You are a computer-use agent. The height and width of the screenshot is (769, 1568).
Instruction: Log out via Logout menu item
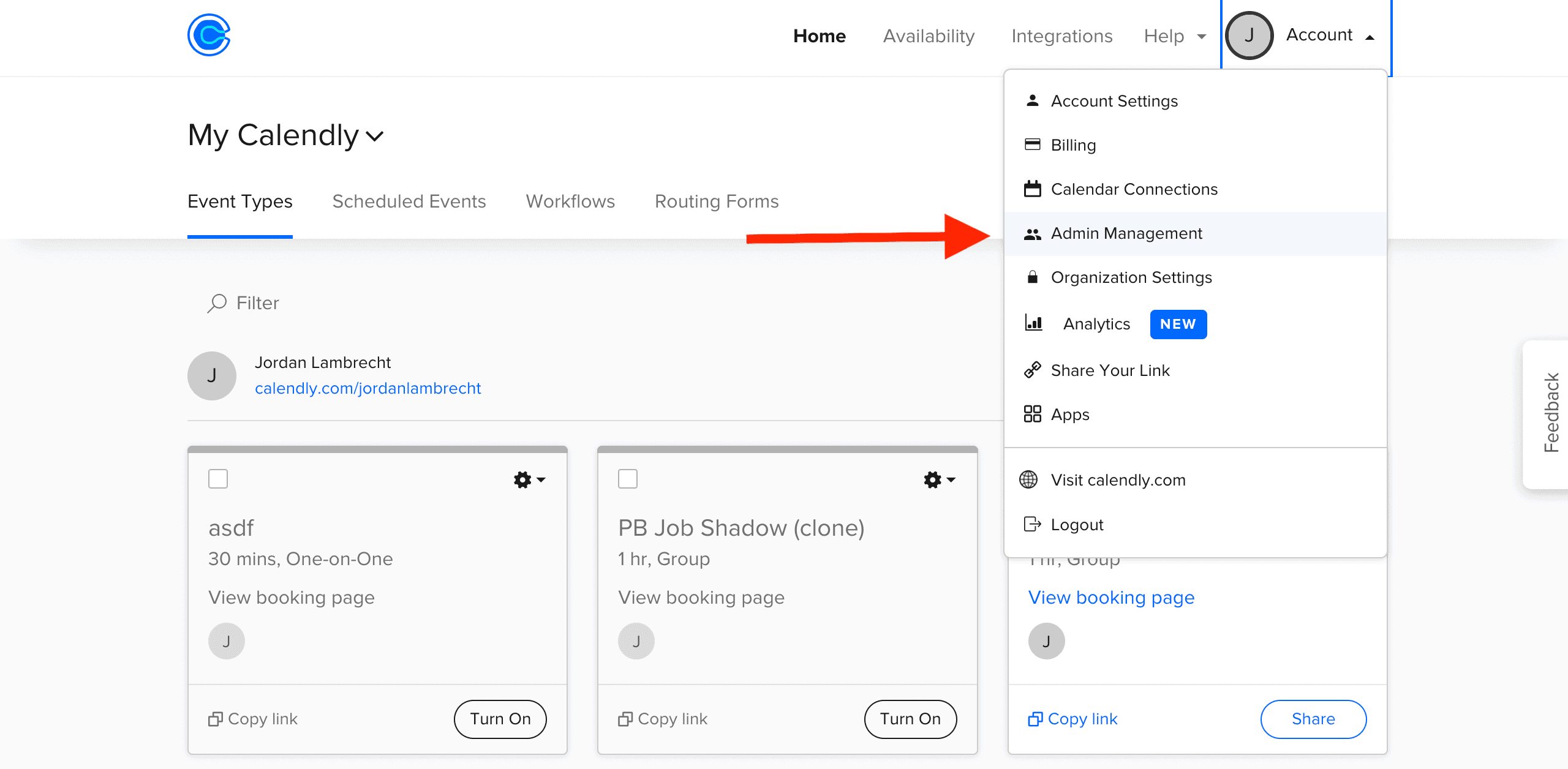click(x=1196, y=525)
